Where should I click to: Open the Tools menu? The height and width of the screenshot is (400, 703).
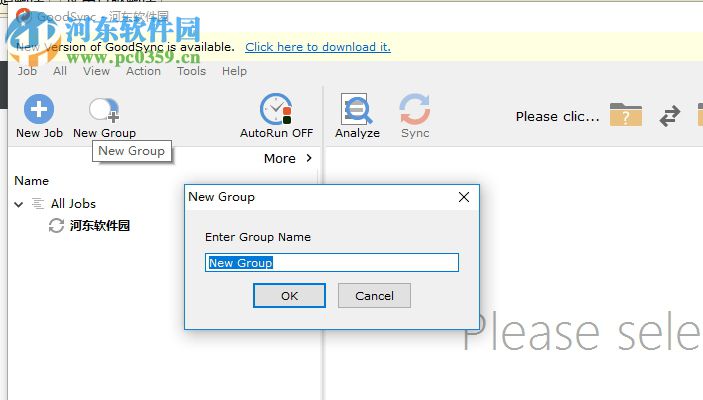click(x=191, y=71)
